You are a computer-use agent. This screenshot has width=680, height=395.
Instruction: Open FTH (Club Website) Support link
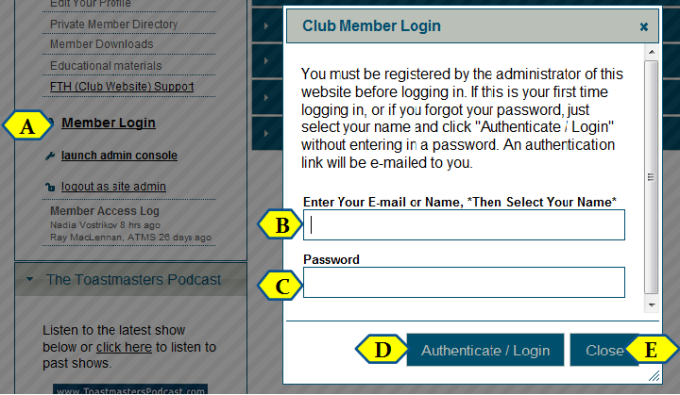tap(122, 87)
